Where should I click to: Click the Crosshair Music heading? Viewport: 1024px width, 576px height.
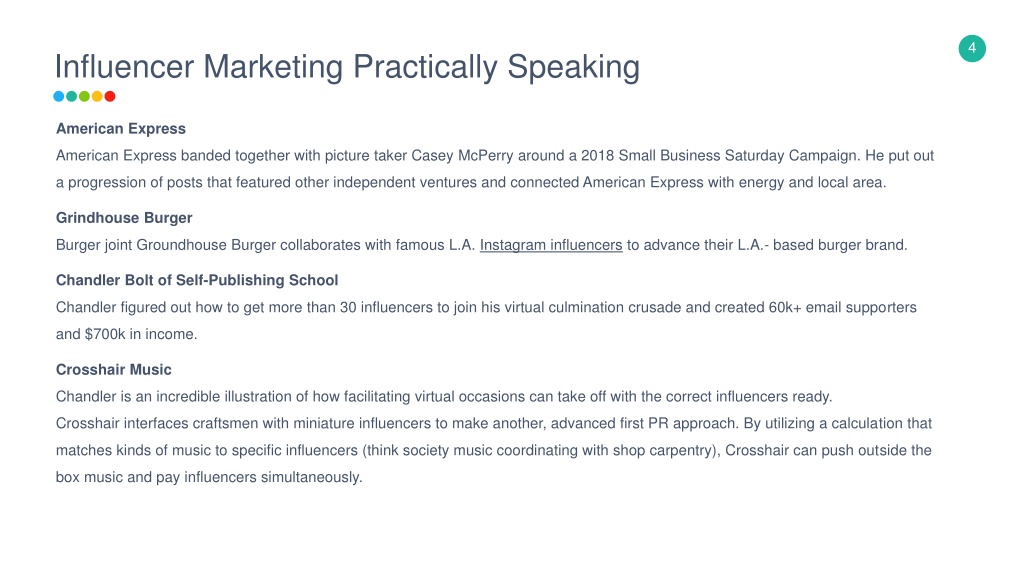coord(114,370)
